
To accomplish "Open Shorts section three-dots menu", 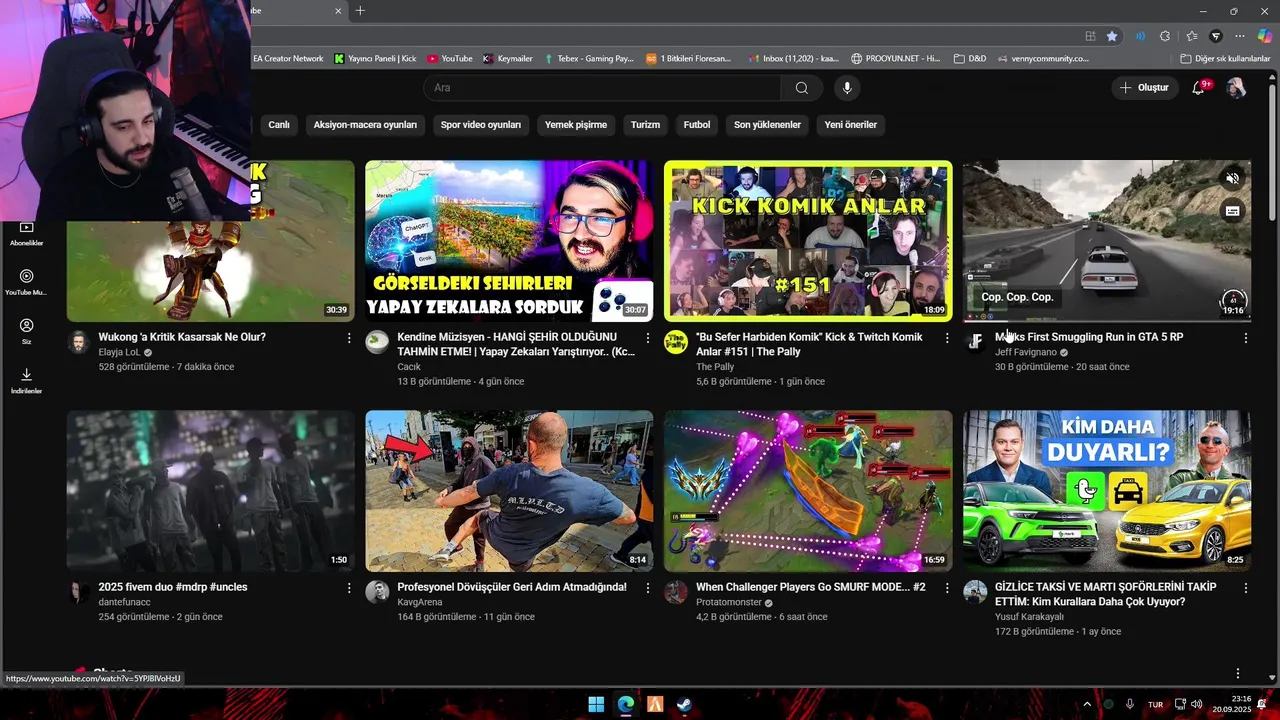I will click(1237, 673).
